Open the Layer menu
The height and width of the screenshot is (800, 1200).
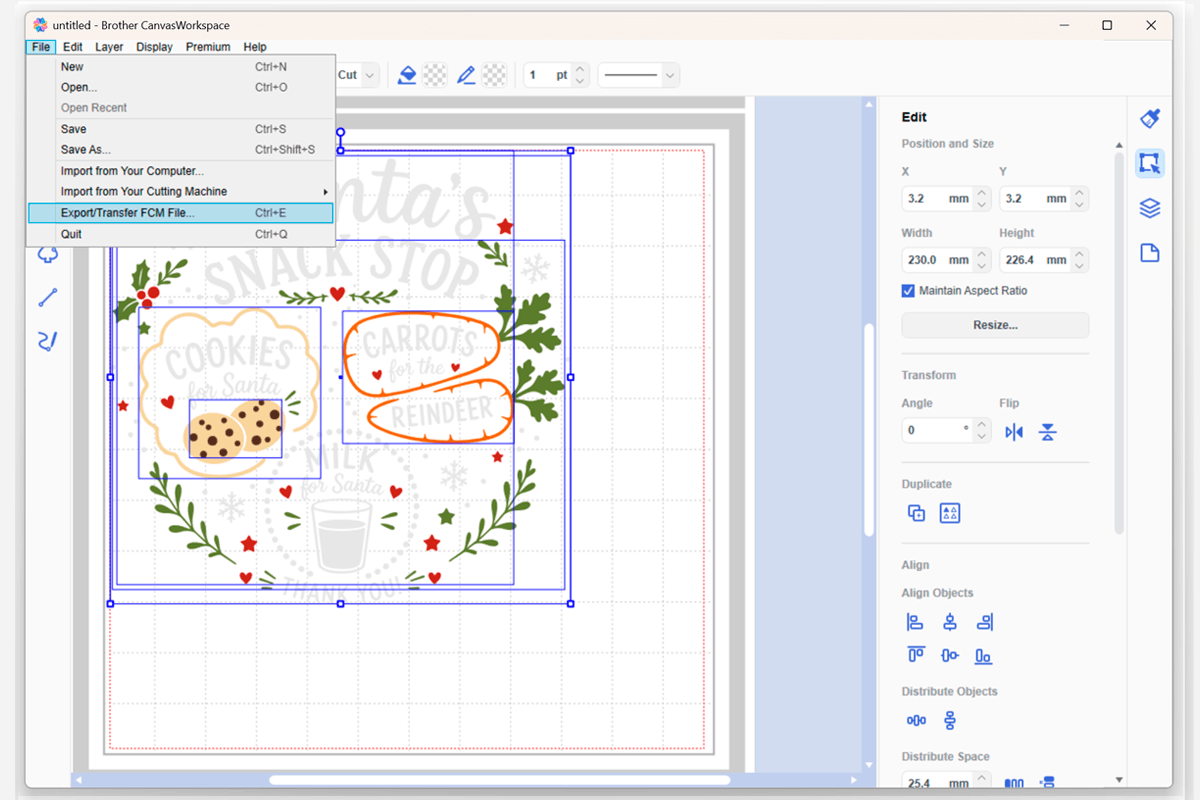pyautogui.click(x=109, y=47)
